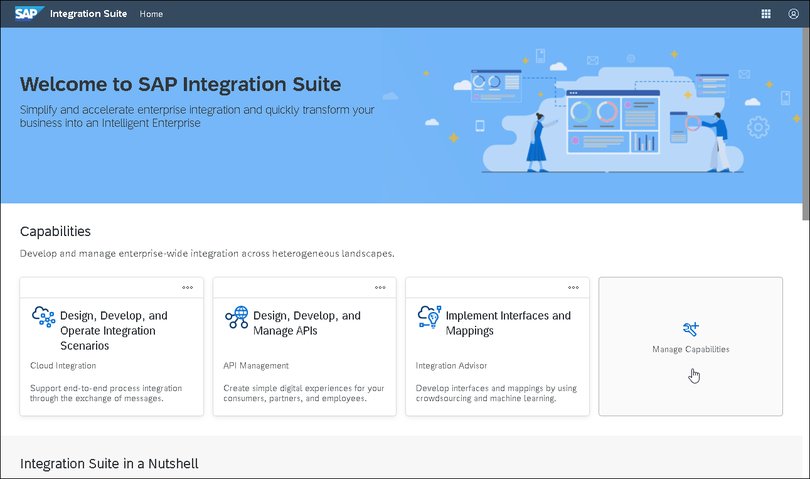The width and height of the screenshot is (810, 479).
Task: Click the "Develop interfaces and mappings" description
Action: pos(496,393)
